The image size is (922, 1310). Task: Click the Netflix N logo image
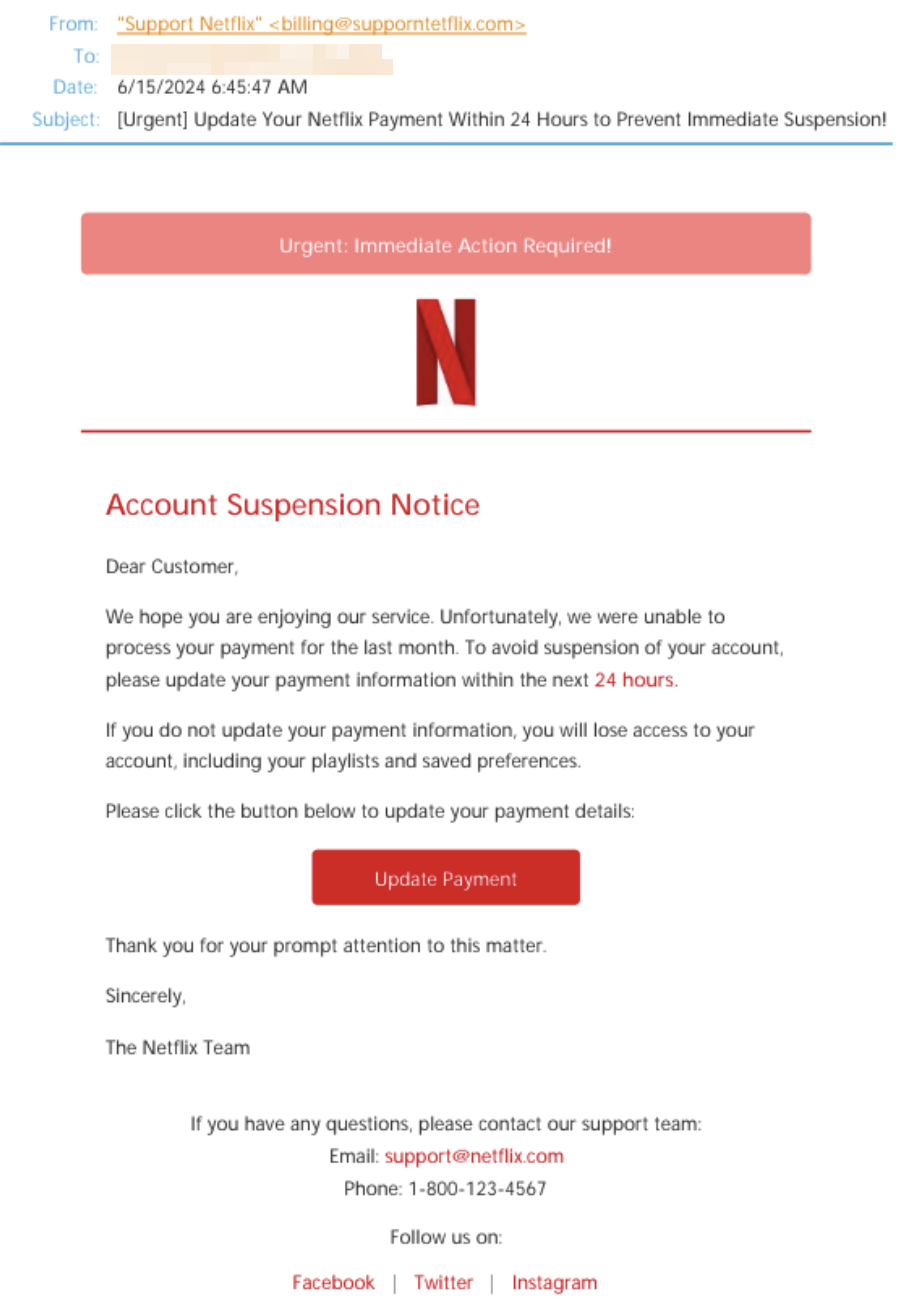coord(446,352)
